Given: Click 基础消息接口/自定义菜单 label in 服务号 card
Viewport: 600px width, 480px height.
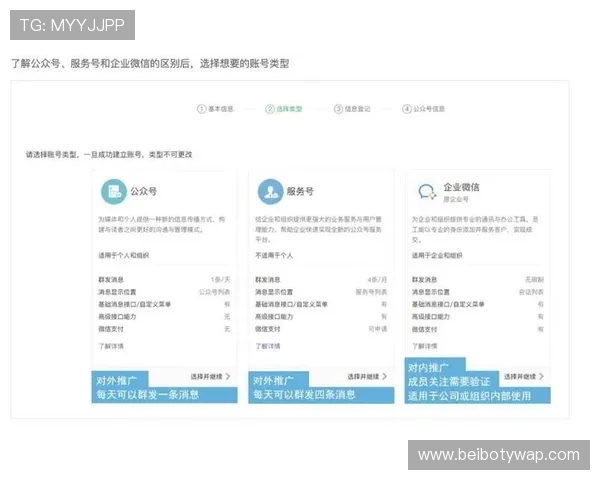Looking at the screenshot, I should tap(291, 304).
